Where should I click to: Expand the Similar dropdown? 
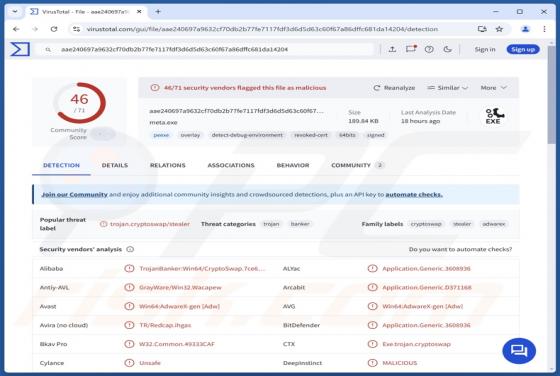(x=448, y=87)
